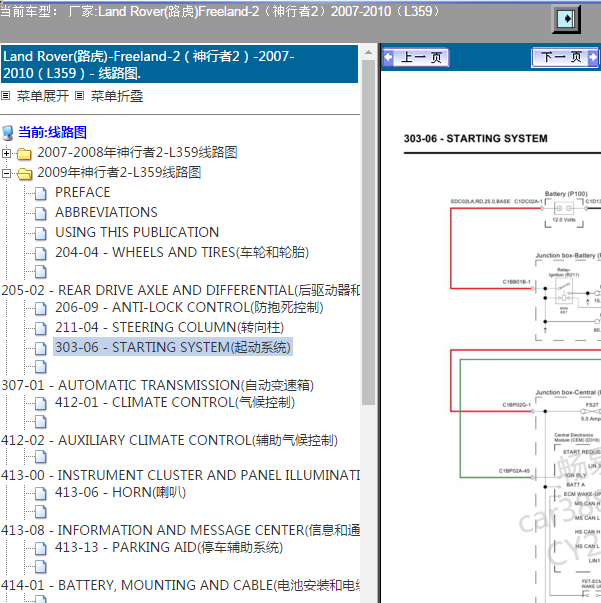This screenshot has height=603, width=601.
Task: Click the 菜单展开 small square icon
Action: point(5,95)
